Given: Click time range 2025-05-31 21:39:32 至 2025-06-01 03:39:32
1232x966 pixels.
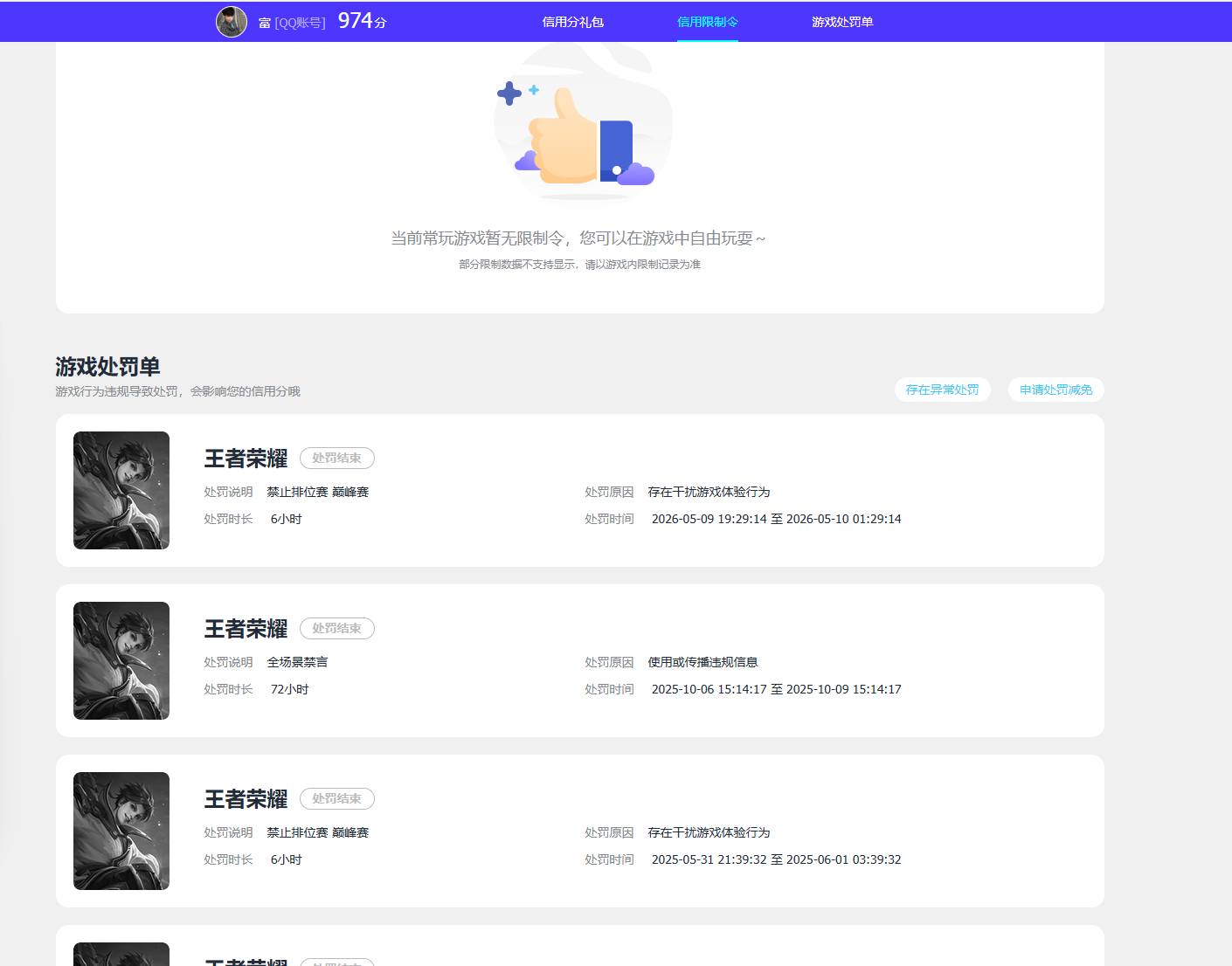Looking at the screenshot, I should pos(777,859).
